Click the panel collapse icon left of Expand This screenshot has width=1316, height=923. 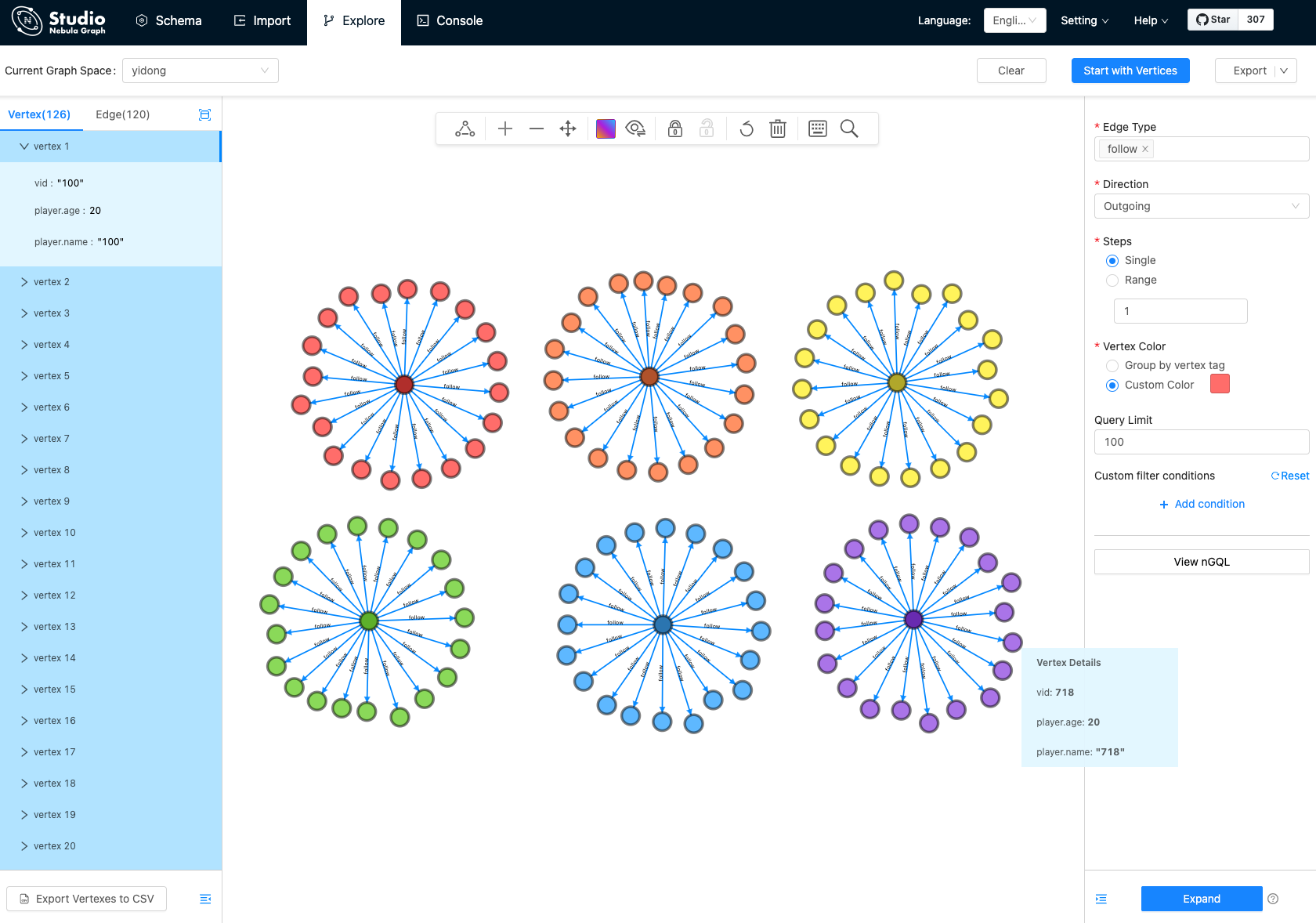tap(1101, 899)
